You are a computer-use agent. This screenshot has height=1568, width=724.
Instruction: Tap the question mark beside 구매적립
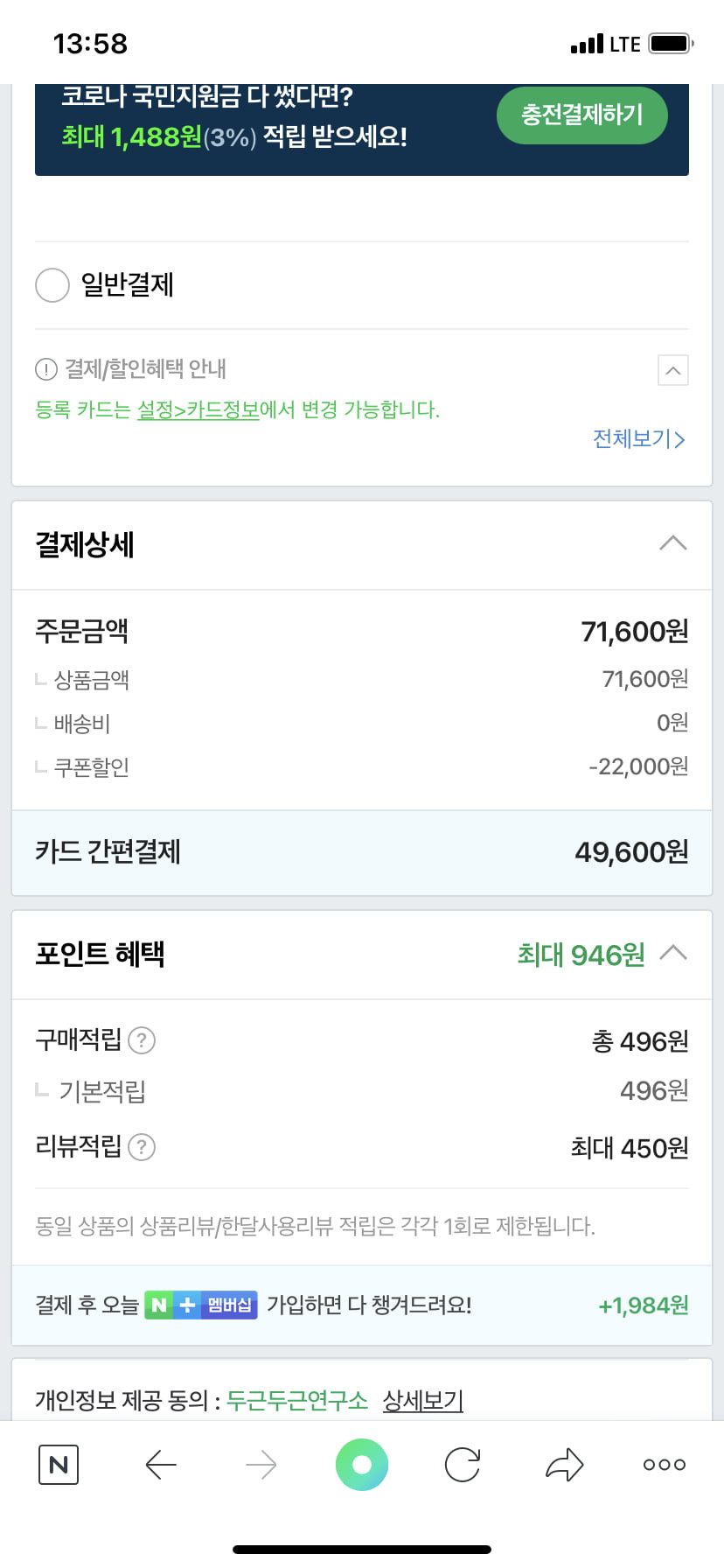142,1040
